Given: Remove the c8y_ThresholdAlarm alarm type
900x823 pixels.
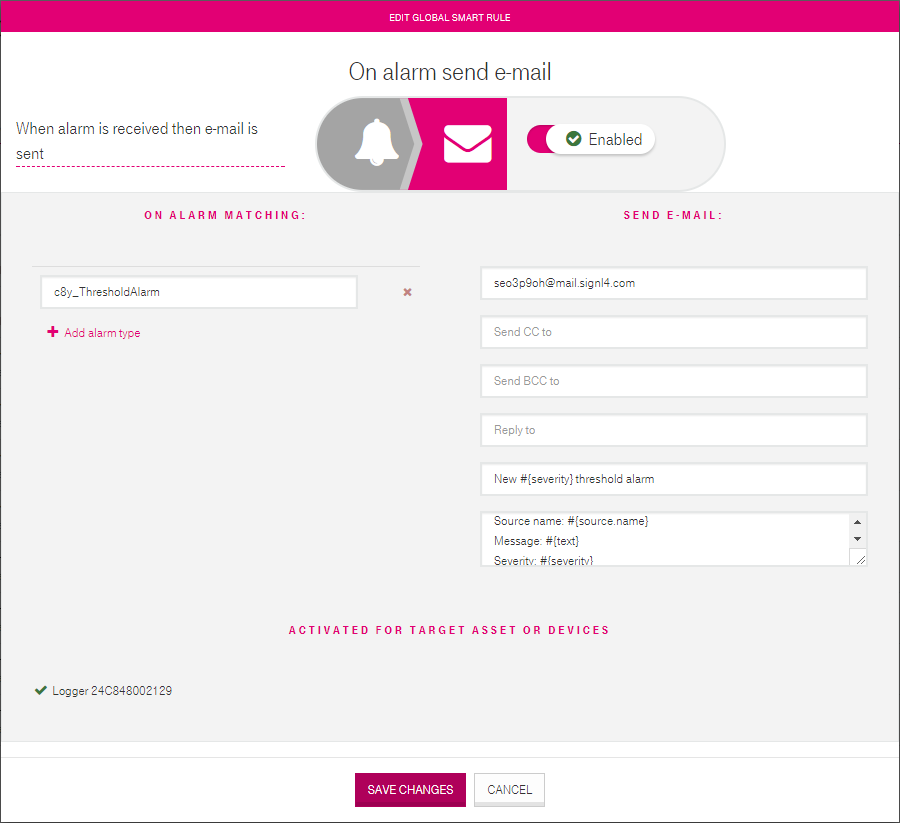Looking at the screenshot, I should (x=408, y=292).
